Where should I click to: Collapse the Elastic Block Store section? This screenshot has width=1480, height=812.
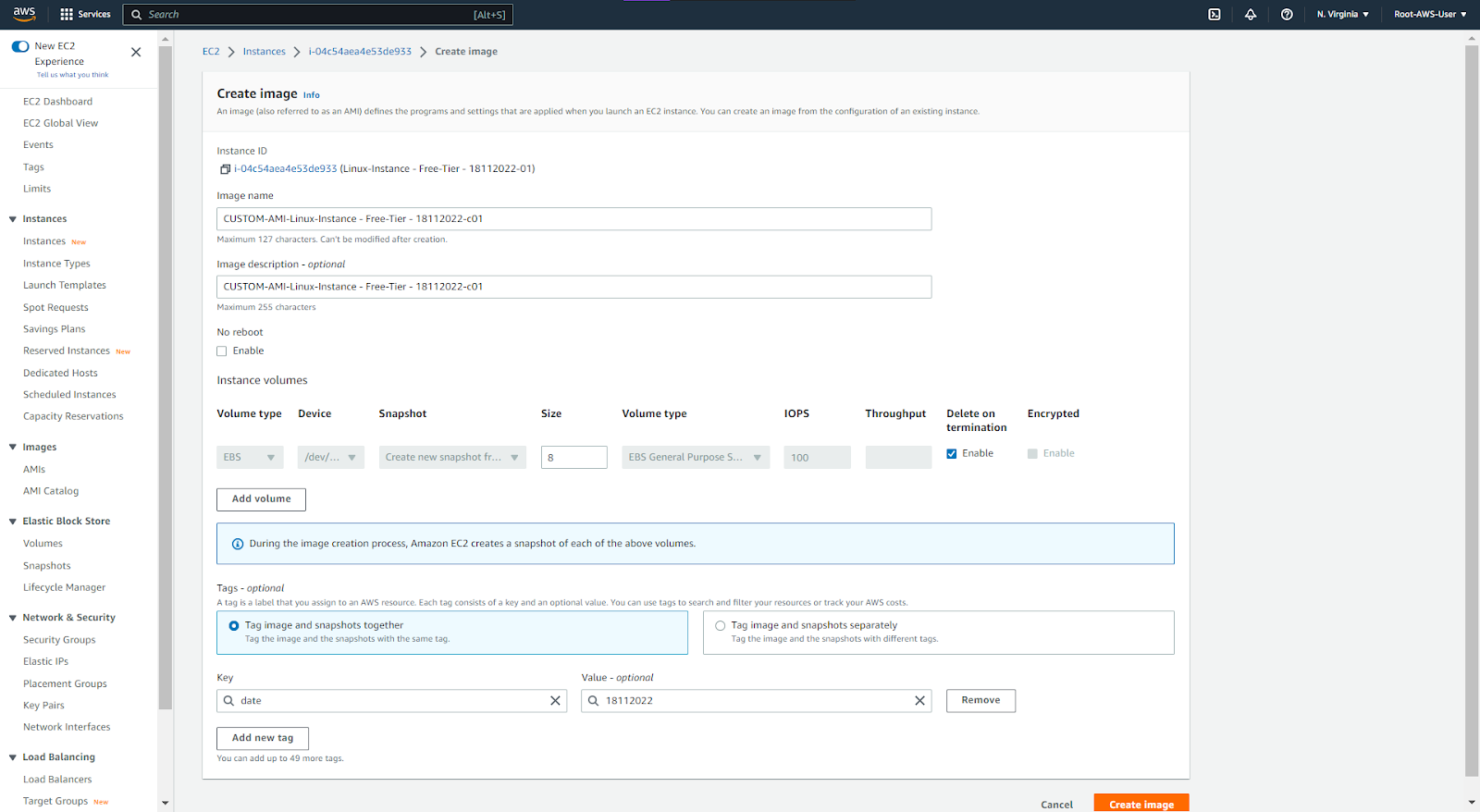coord(13,522)
